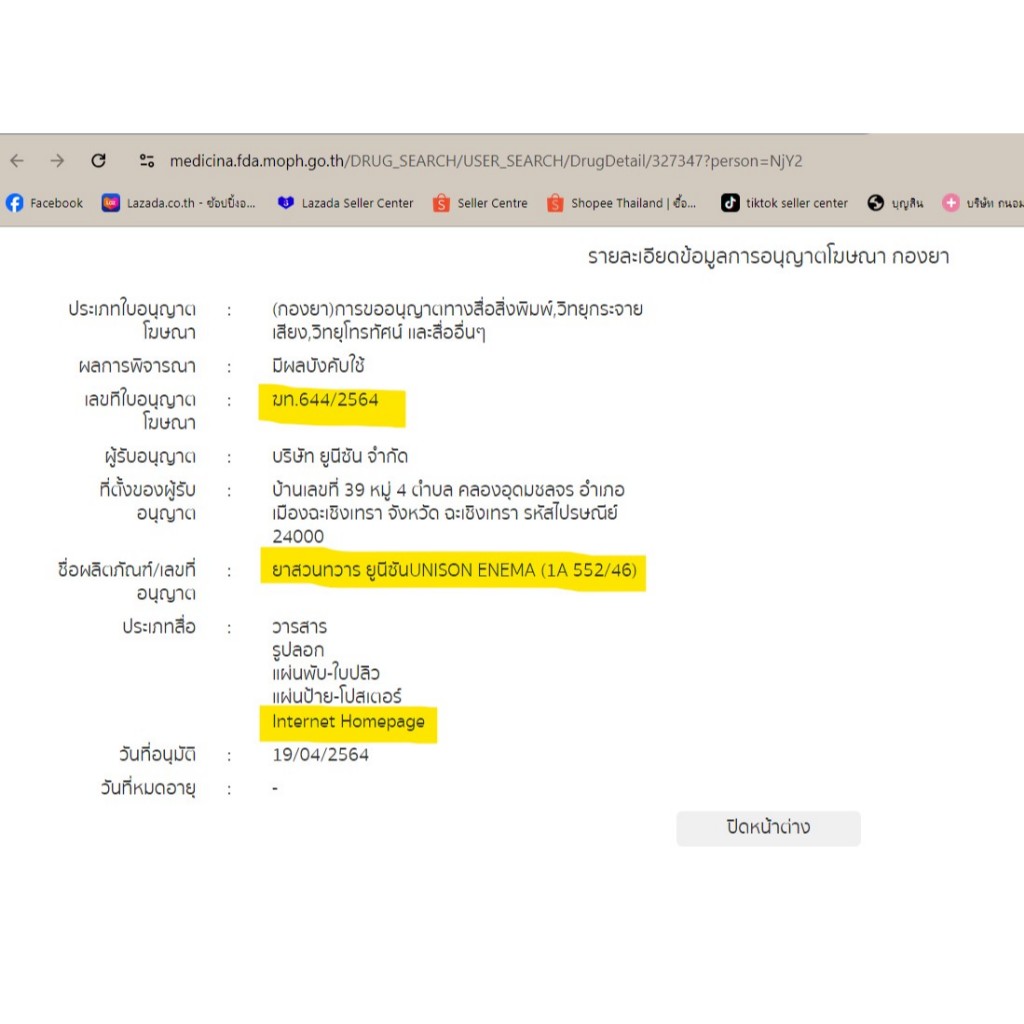Click the approval date 19/04/2564
This screenshot has height=1024, width=1024.
click(320, 755)
